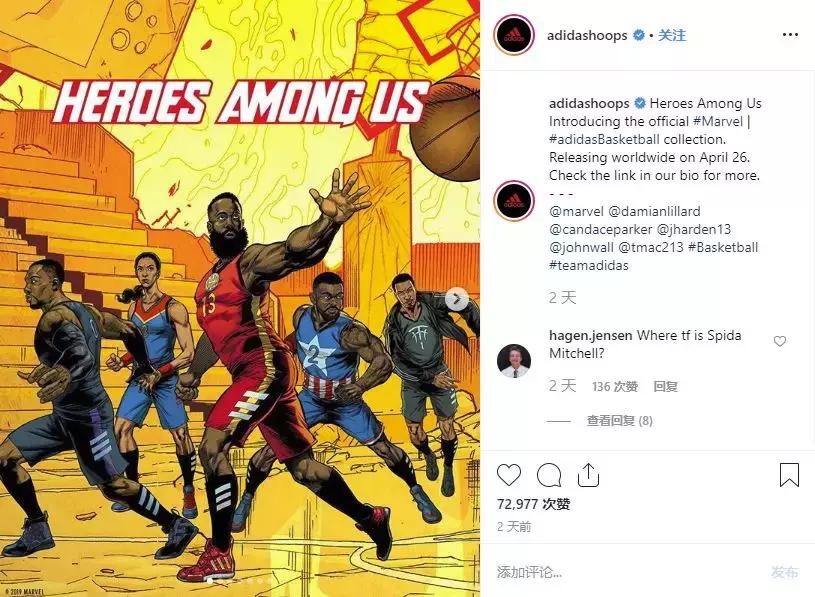Open comments via speech bubble icon

point(549,475)
